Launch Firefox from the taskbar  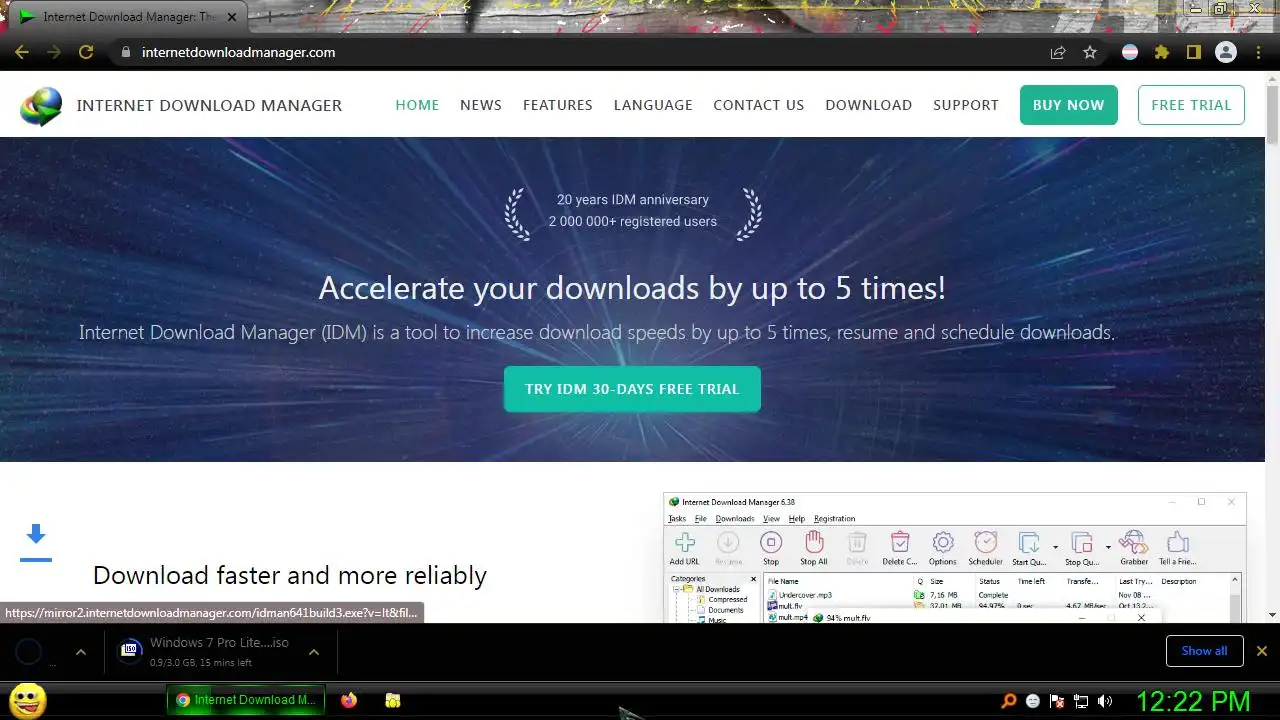click(348, 700)
